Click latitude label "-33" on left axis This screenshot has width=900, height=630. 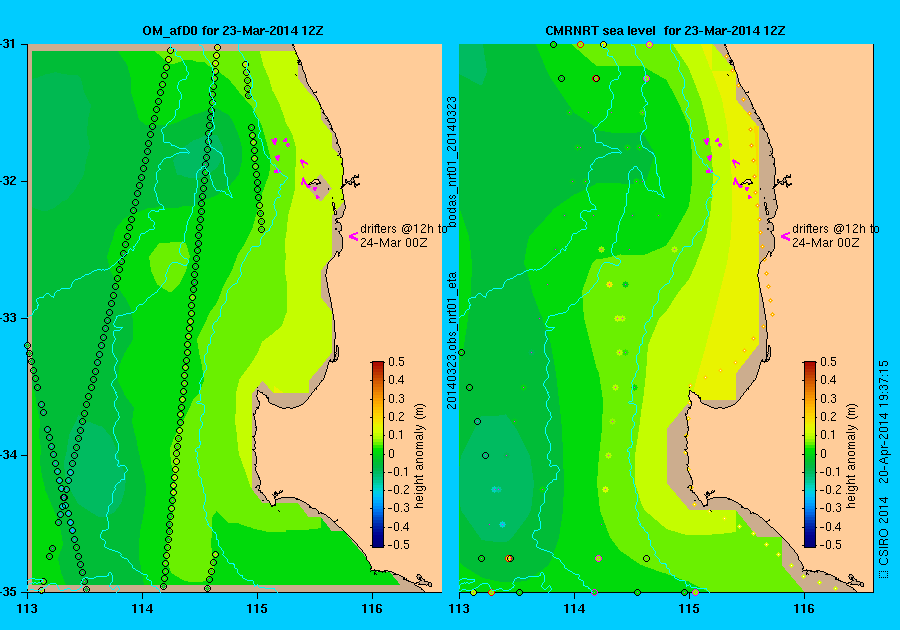[x=9, y=318]
